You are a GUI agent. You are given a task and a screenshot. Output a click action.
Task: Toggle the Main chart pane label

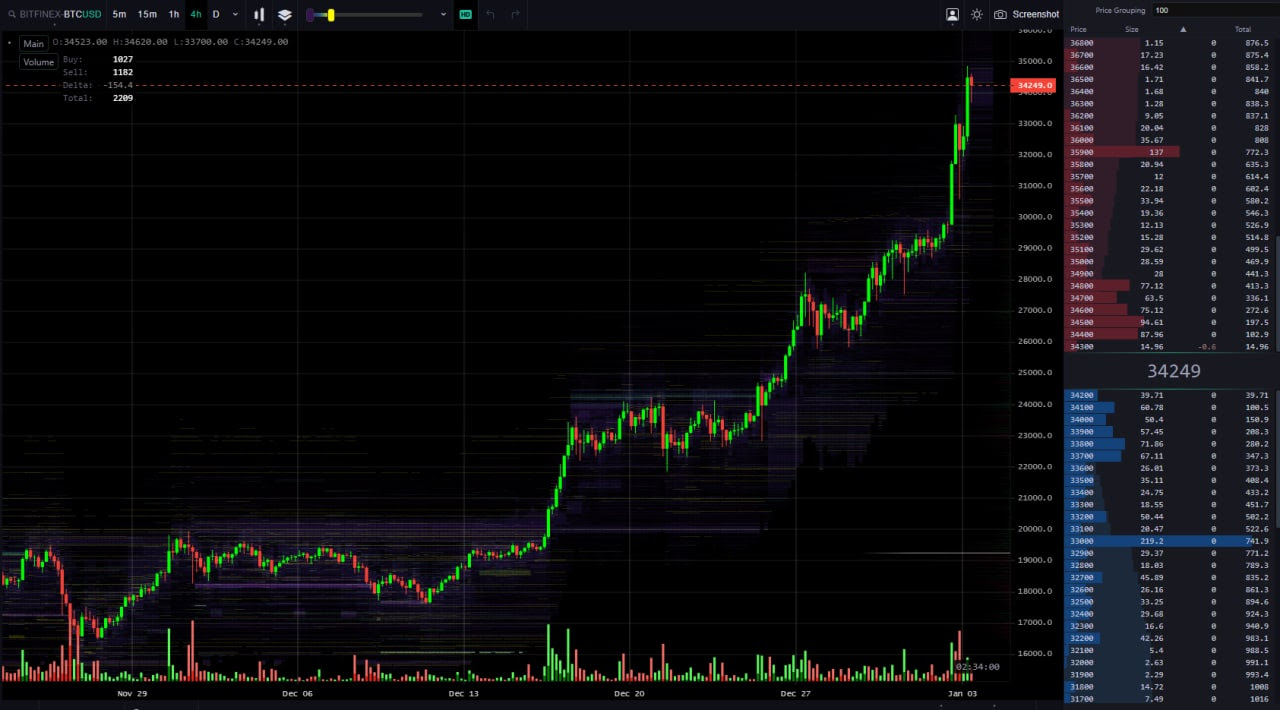pos(34,44)
